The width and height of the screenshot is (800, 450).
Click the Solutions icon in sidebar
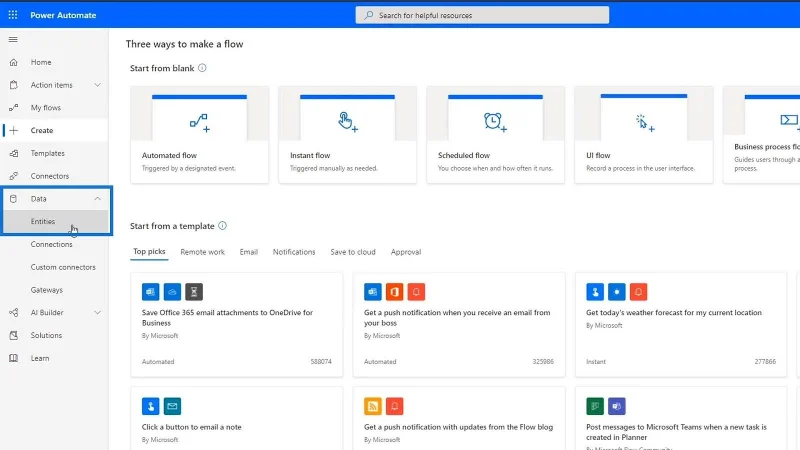(x=14, y=335)
